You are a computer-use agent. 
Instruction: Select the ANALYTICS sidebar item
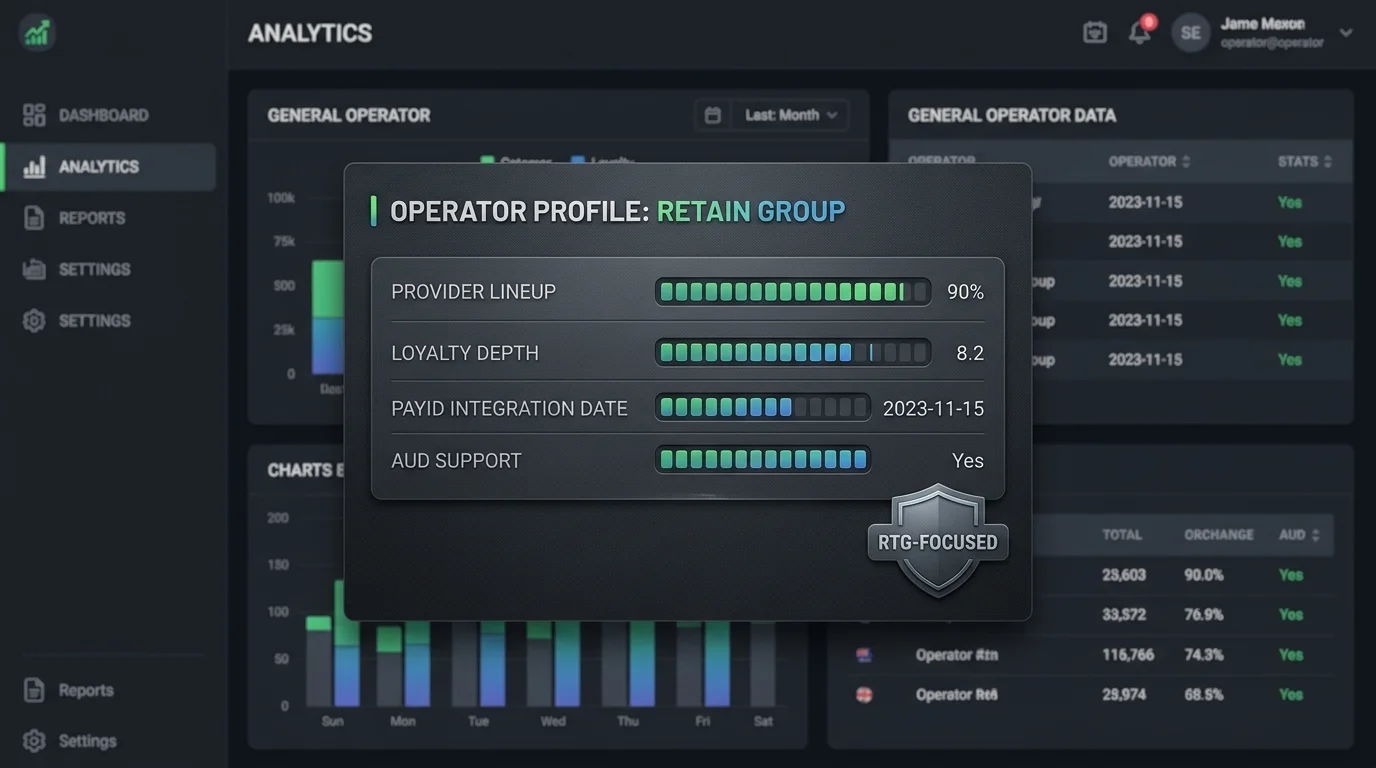tap(108, 167)
